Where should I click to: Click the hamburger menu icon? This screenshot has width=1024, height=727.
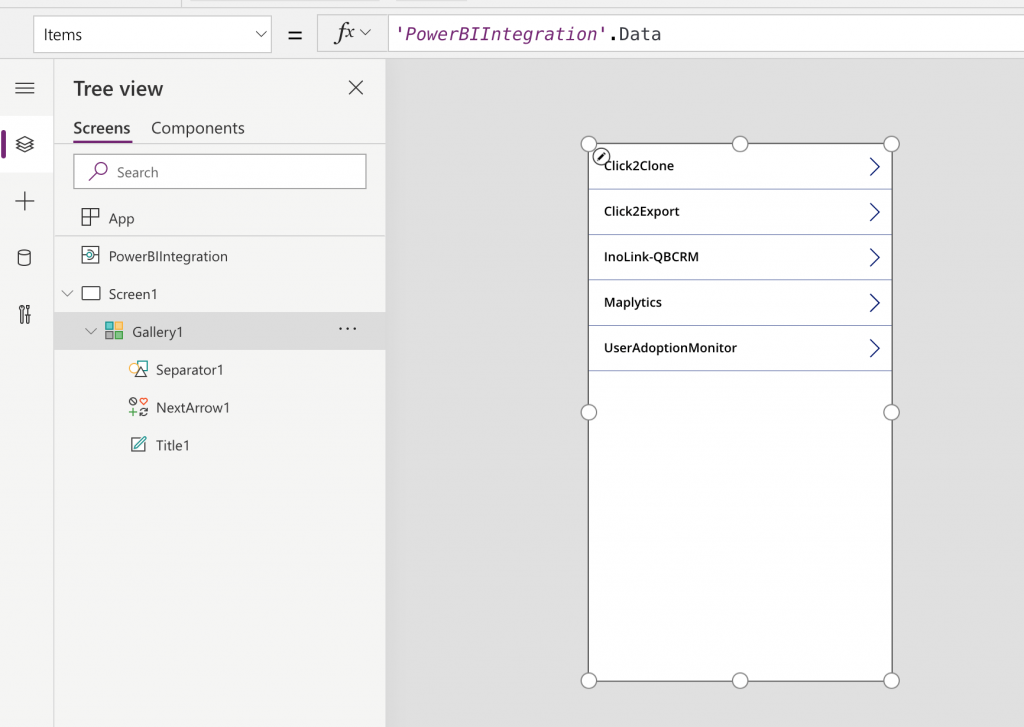point(25,88)
